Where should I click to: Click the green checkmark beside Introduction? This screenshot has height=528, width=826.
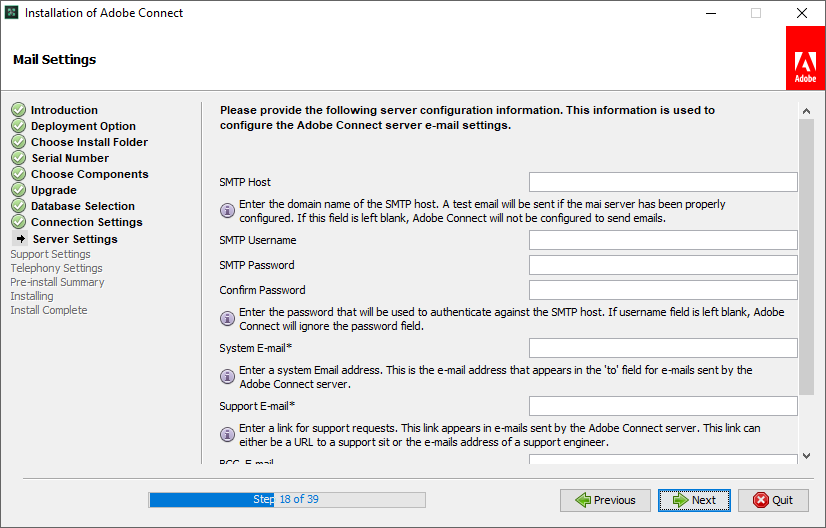click(x=18, y=110)
